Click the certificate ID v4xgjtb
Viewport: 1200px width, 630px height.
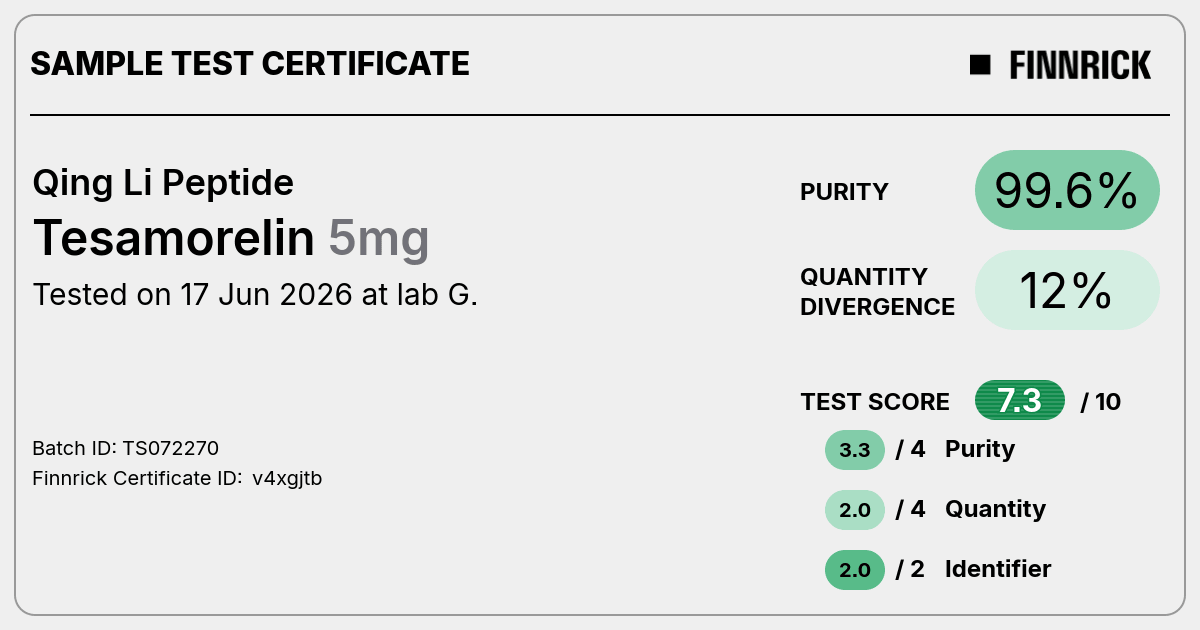(x=287, y=479)
